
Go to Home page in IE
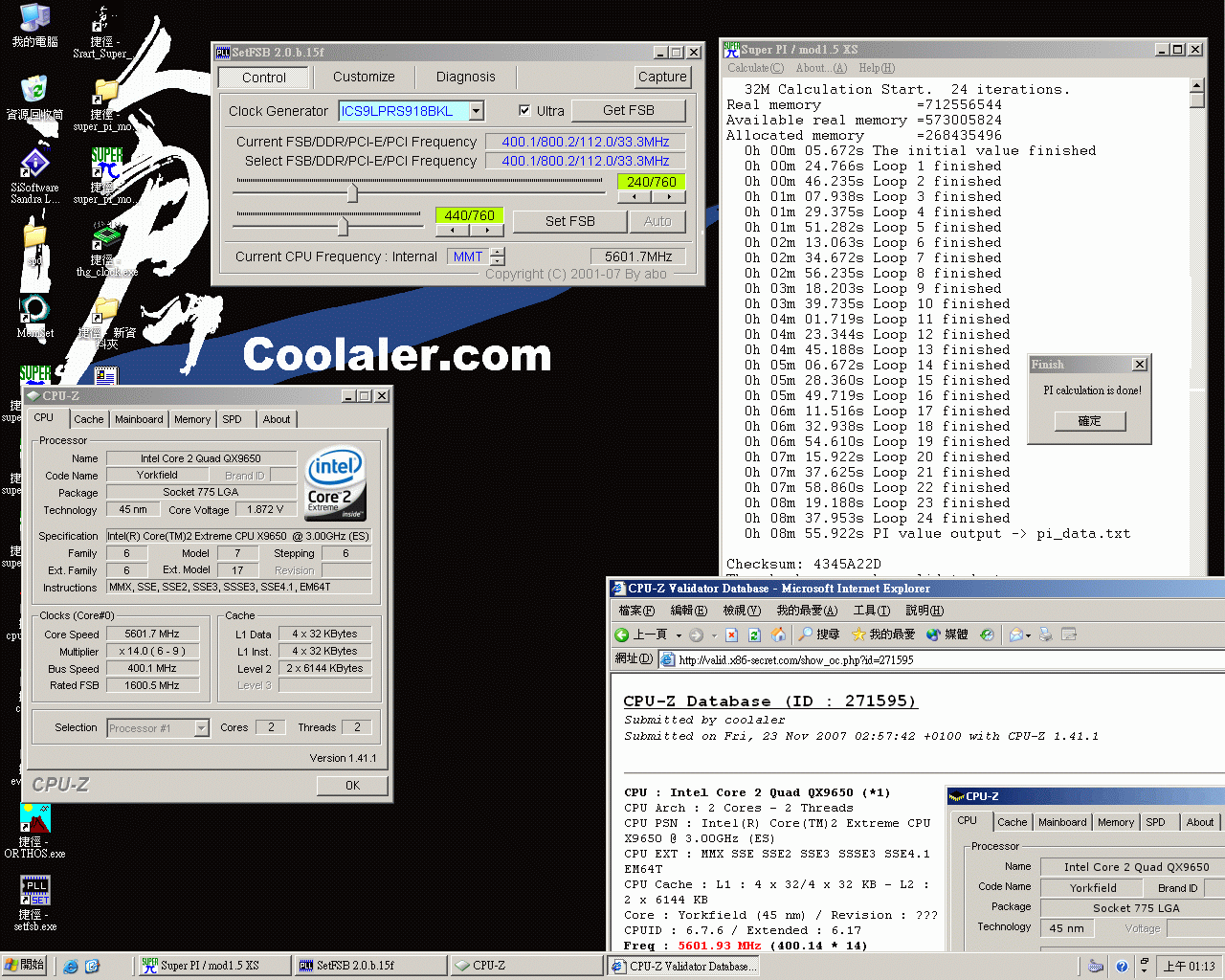[x=778, y=635]
